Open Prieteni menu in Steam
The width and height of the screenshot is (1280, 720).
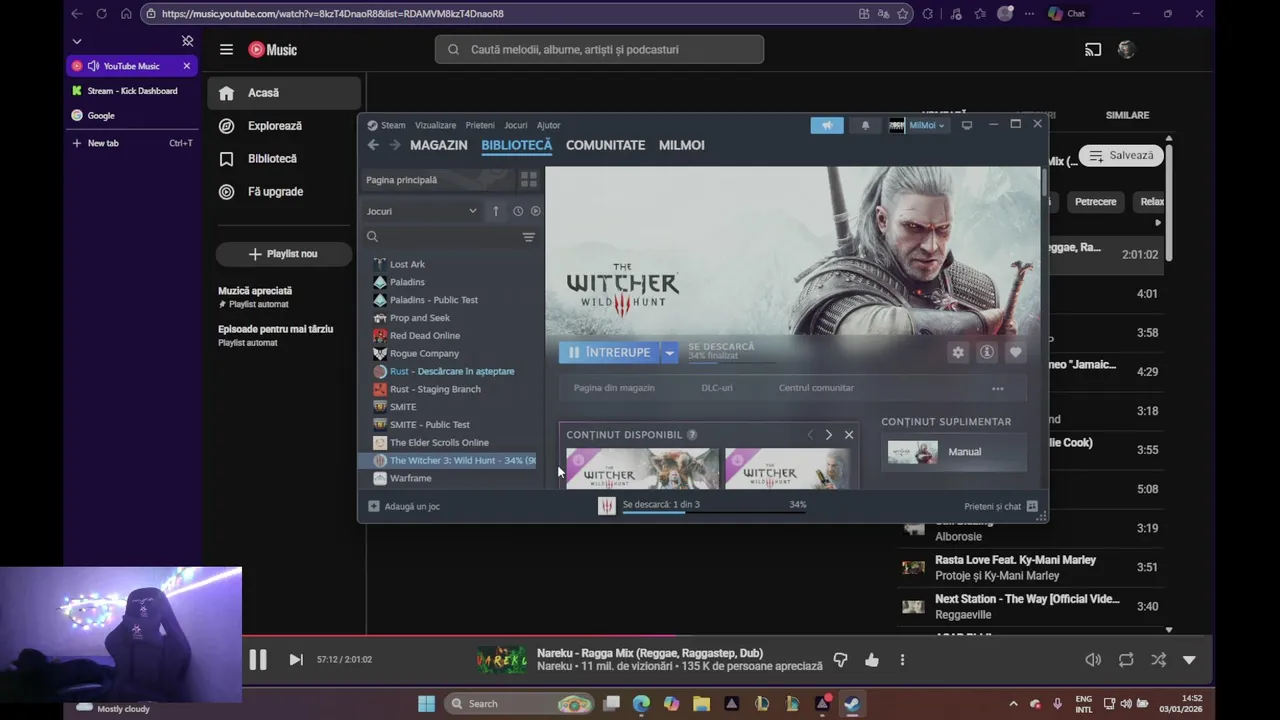(480, 125)
